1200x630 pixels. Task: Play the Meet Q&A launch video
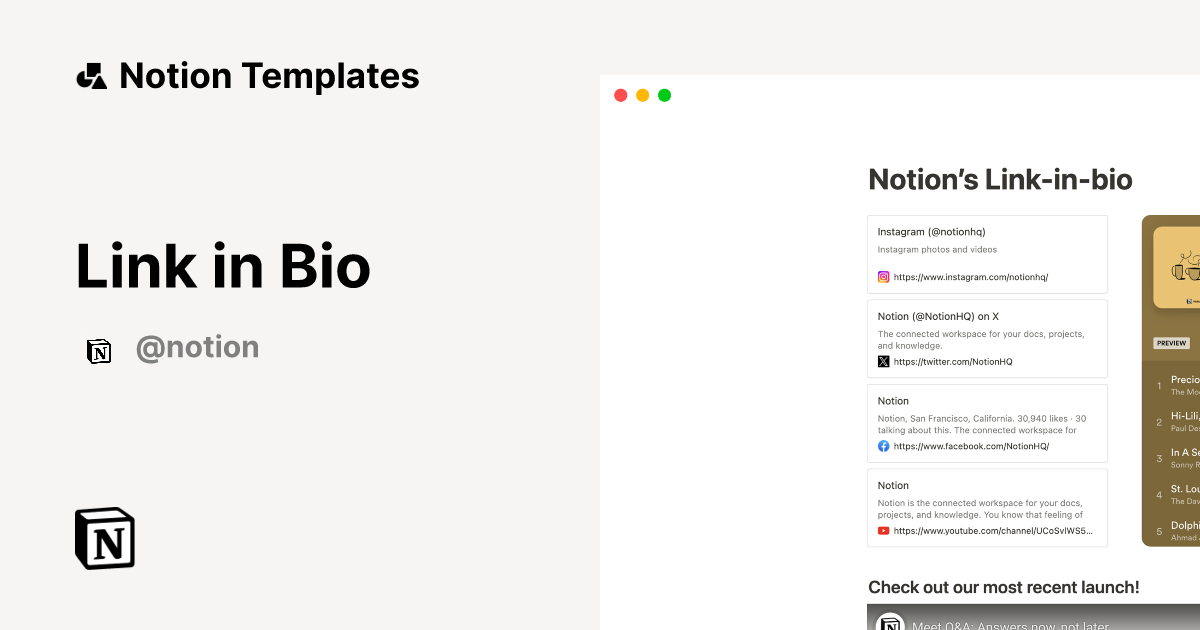(1030, 620)
